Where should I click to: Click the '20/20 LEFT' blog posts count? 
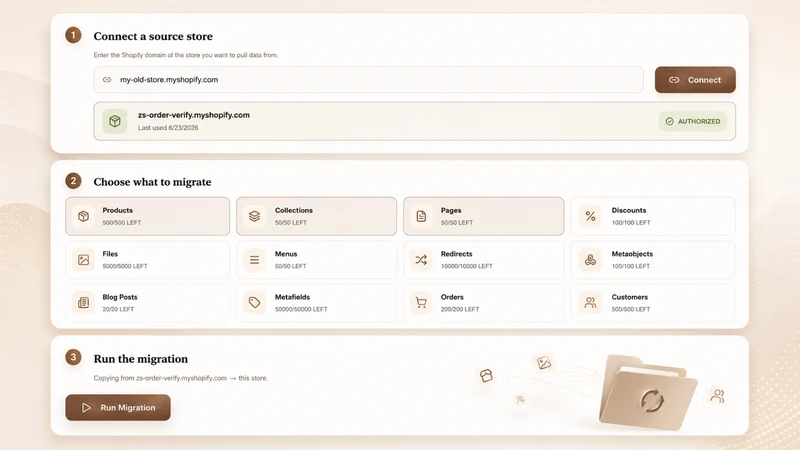coord(118,309)
